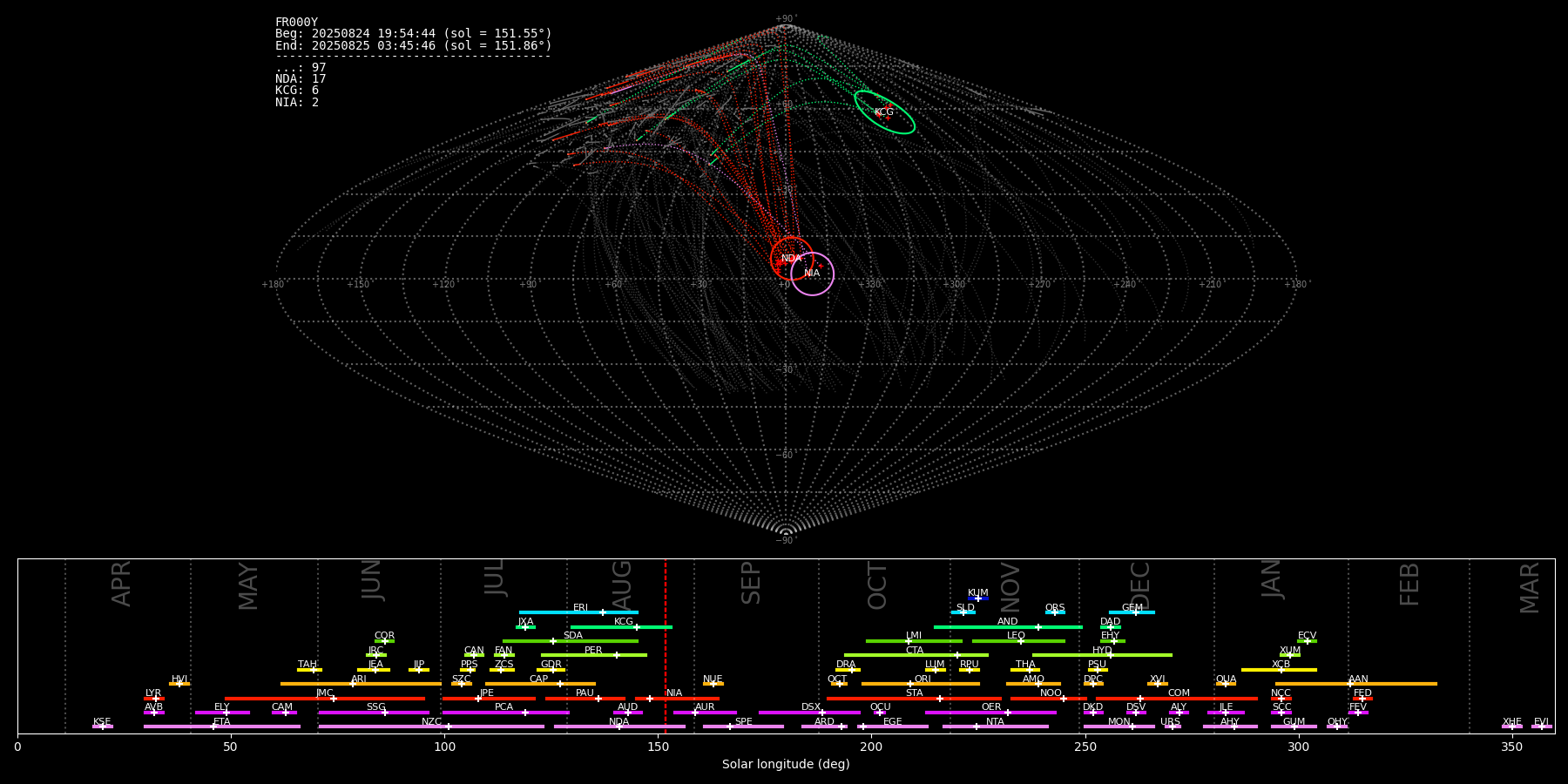This screenshot has width=1568, height=784.
Task: Click the '...: 97' sporadic count line
Action: [x=301, y=68]
